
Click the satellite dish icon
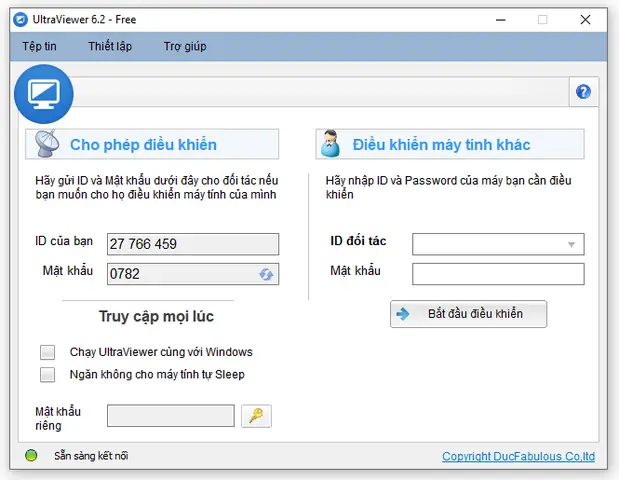[47, 144]
